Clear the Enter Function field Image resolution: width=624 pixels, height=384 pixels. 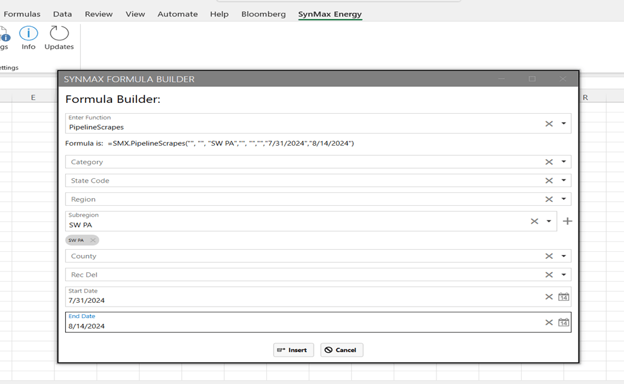click(549, 124)
